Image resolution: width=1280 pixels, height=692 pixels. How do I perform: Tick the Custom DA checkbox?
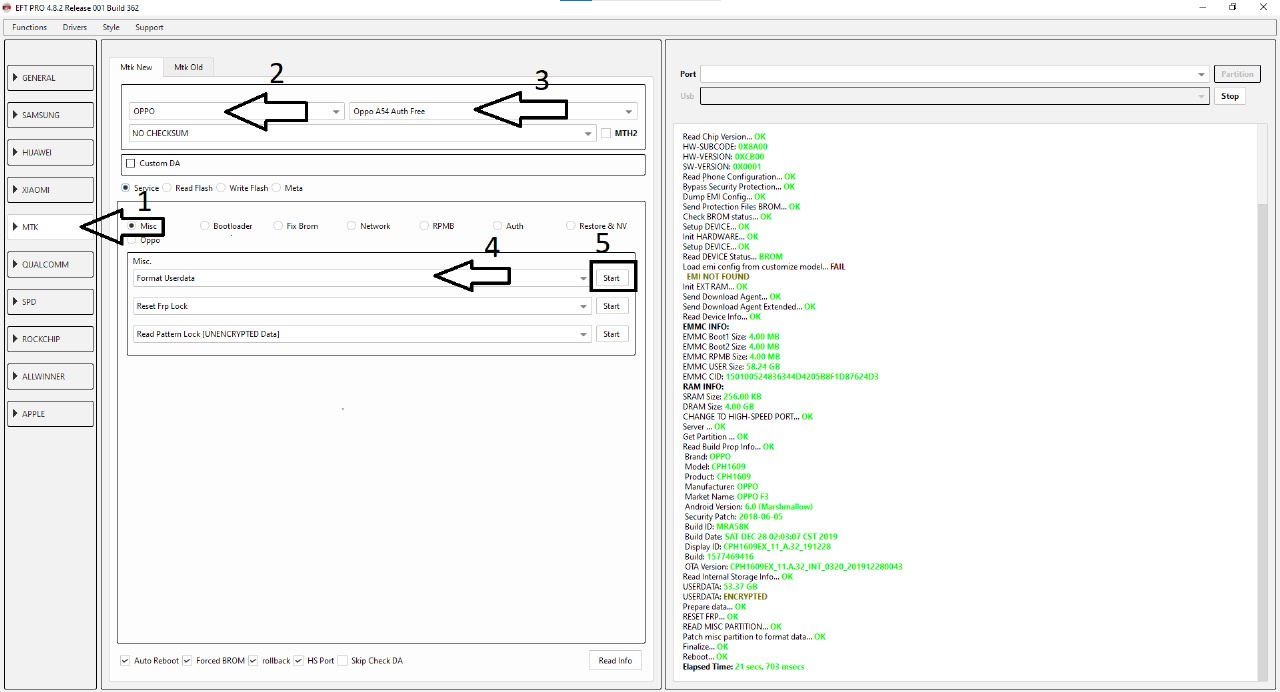coord(130,163)
